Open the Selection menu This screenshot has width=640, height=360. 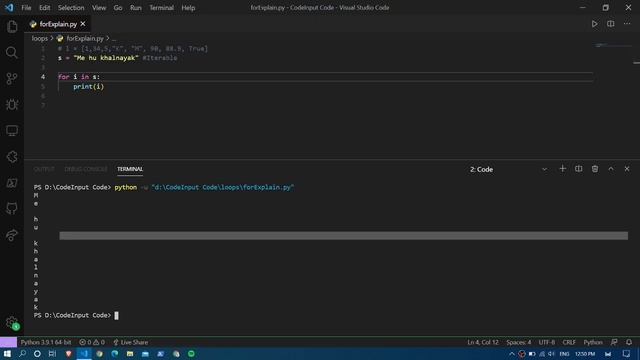coord(71,8)
